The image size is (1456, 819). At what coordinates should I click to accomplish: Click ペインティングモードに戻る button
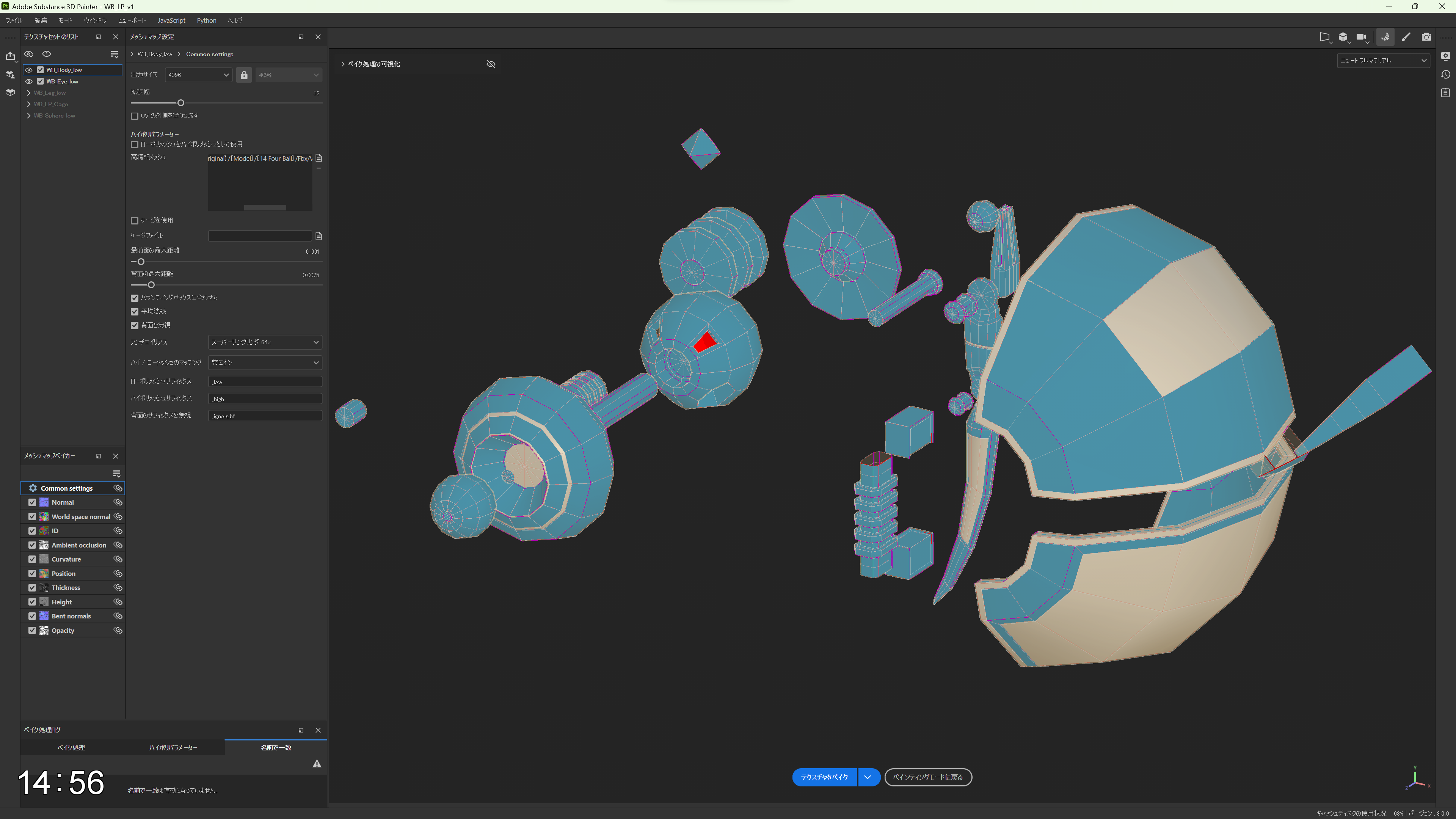[927, 778]
